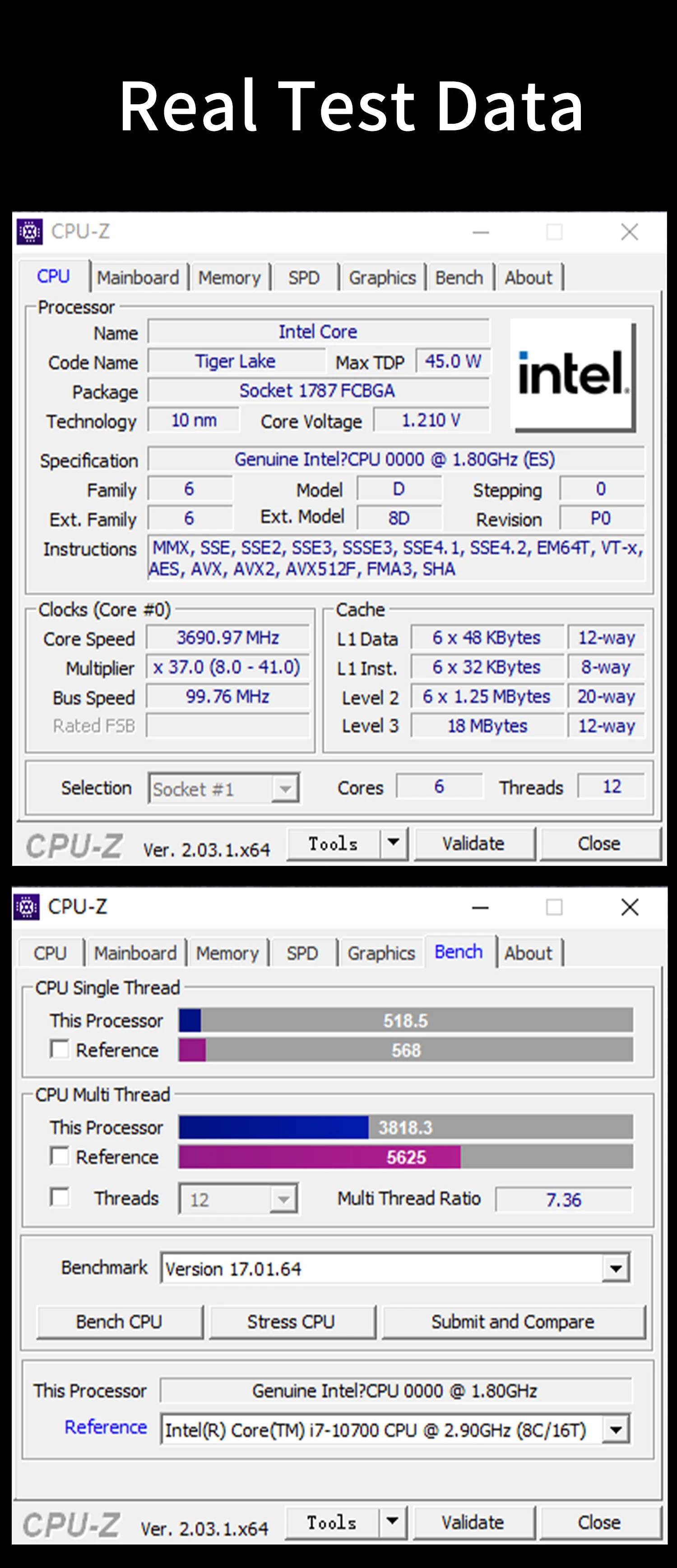Close the lower CPU-Z Bench window with X
The height and width of the screenshot is (1568, 677).
tap(630, 907)
